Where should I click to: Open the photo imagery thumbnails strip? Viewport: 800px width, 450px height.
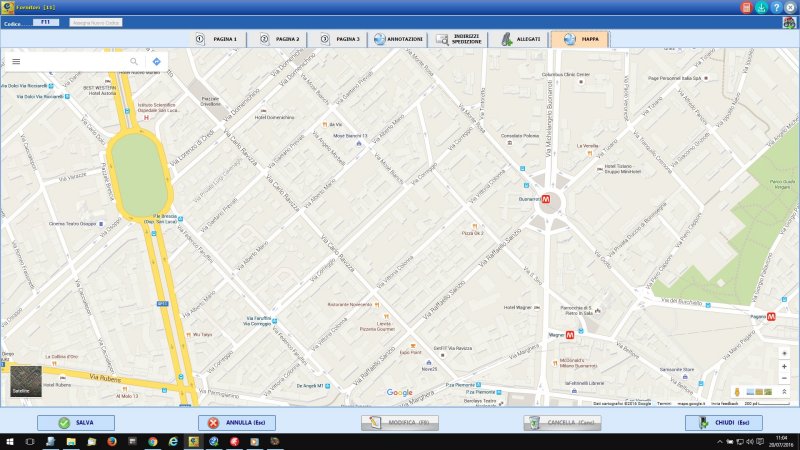[759, 392]
